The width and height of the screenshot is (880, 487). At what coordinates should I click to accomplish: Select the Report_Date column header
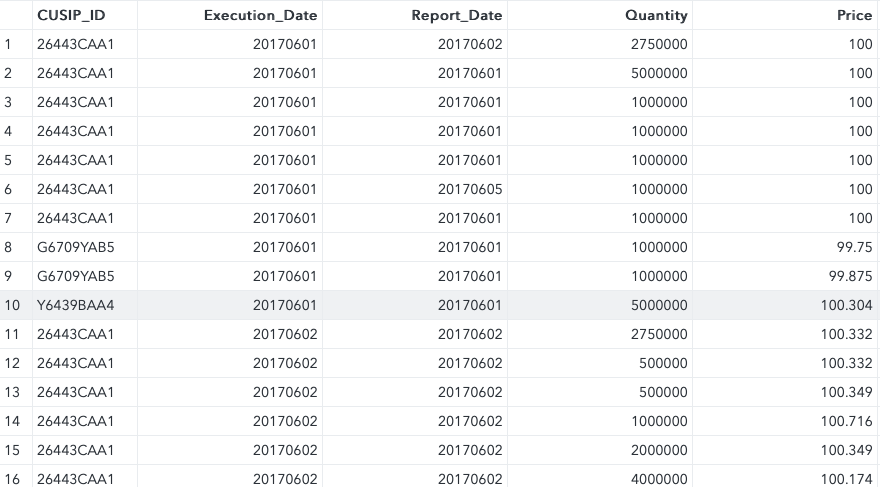pyautogui.click(x=457, y=15)
